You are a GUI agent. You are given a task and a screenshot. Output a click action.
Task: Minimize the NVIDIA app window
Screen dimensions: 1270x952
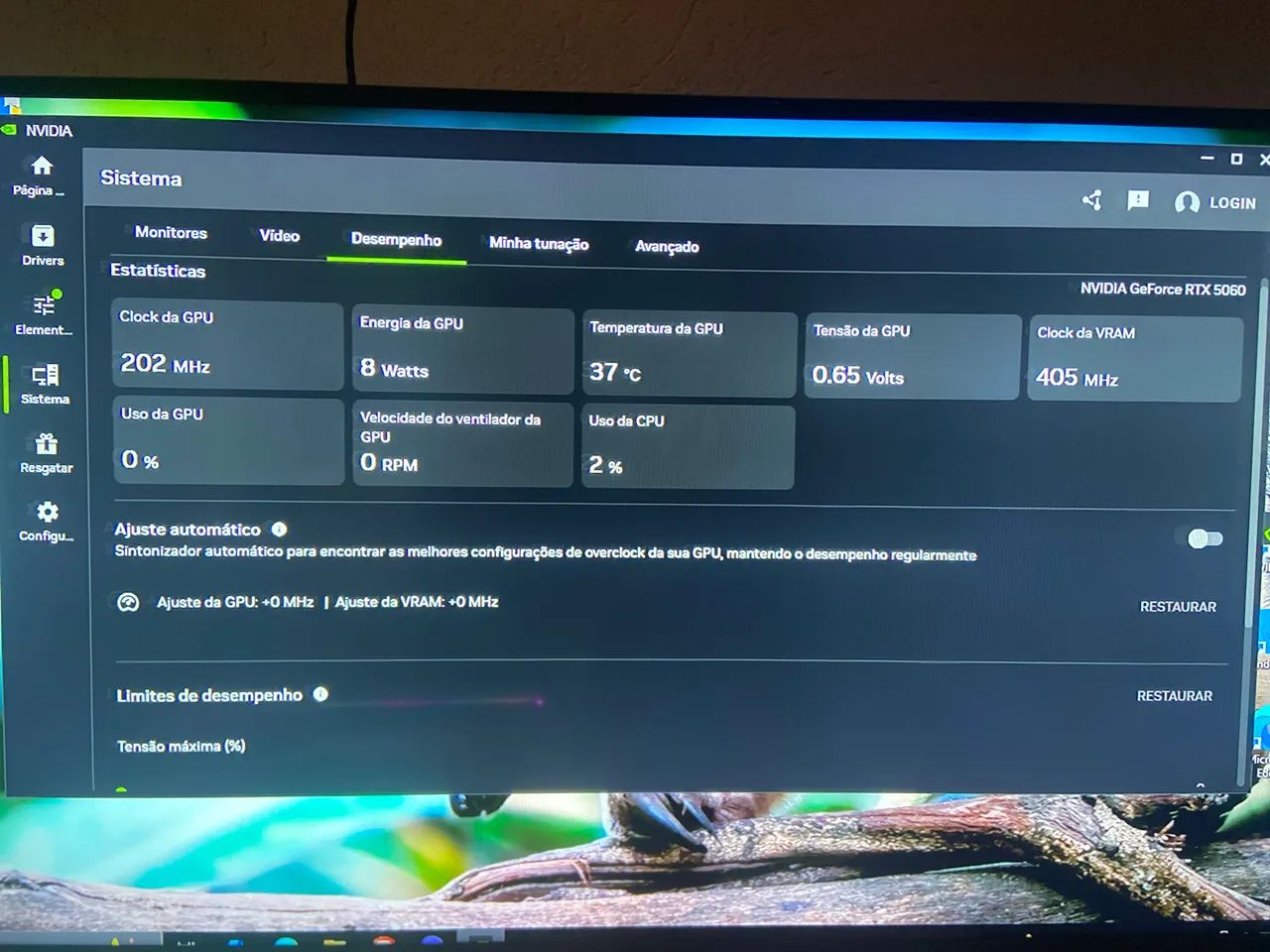pos(1207,158)
